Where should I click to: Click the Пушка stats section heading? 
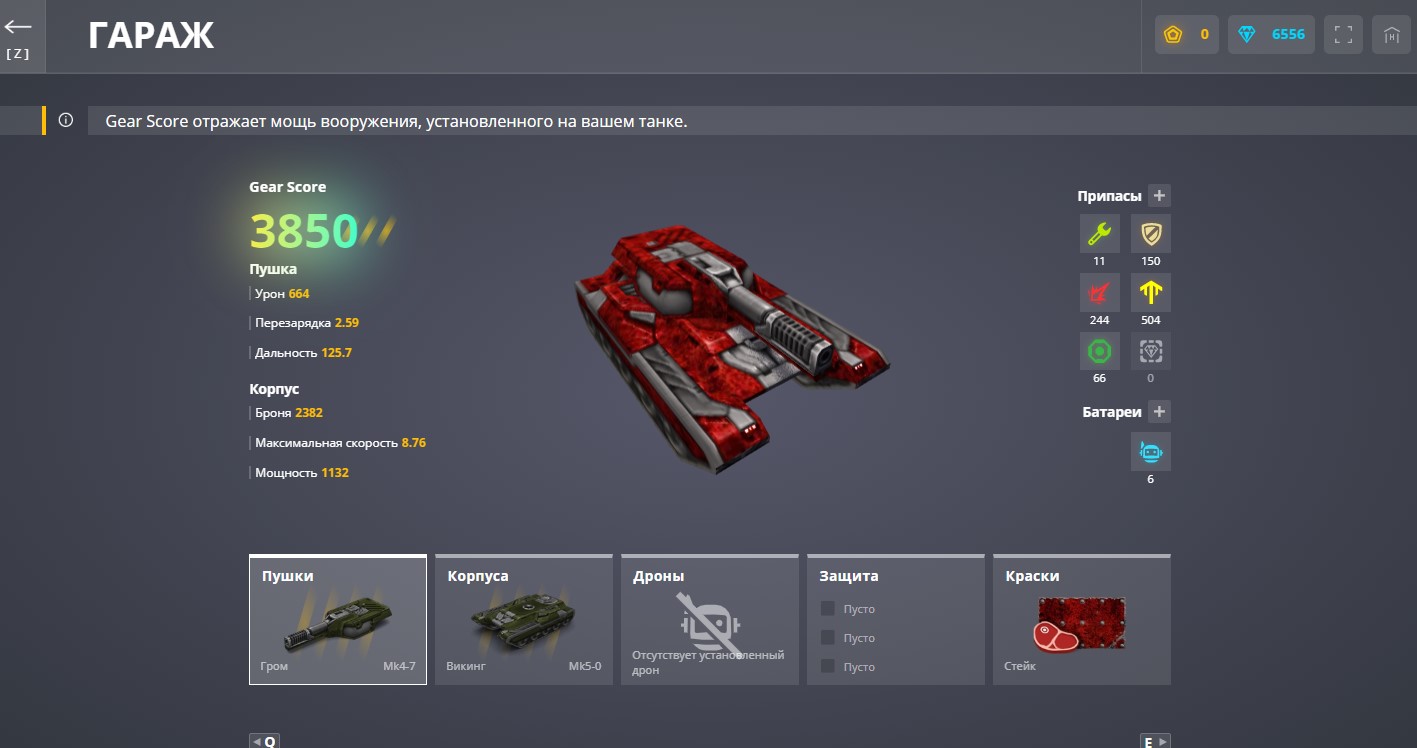click(x=273, y=269)
